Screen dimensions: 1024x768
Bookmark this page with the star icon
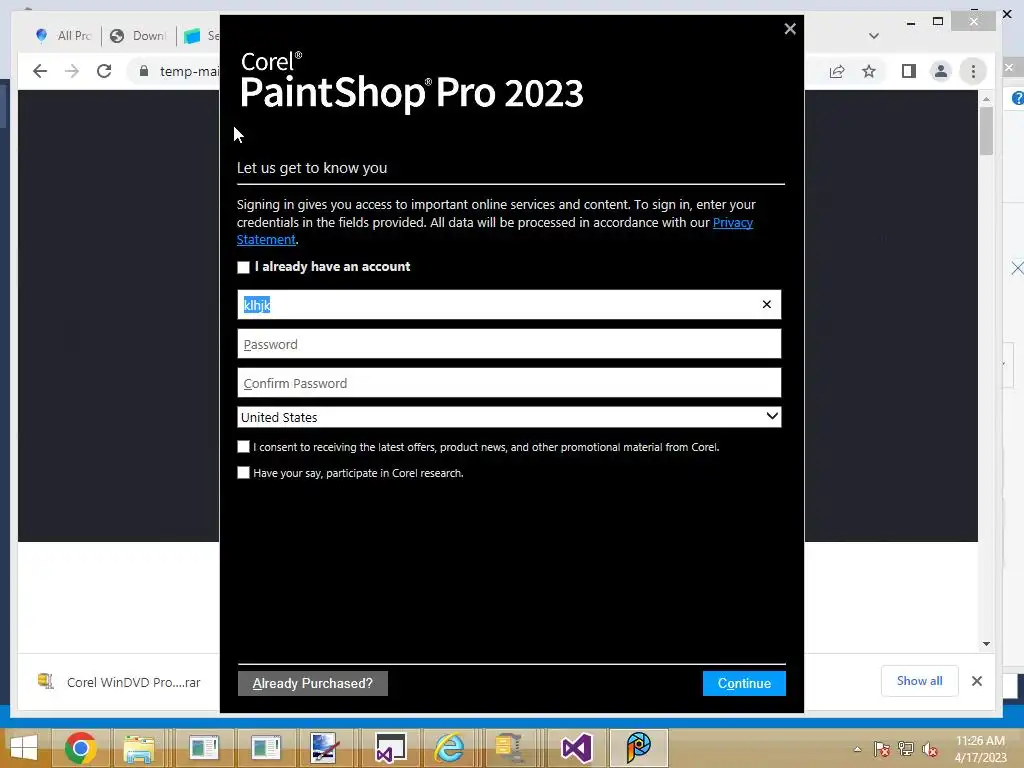pos(869,71)
